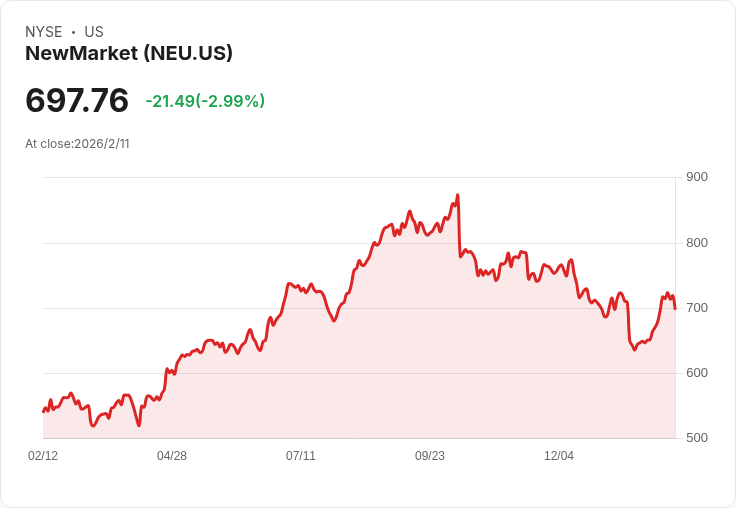Click the last data point of the price line
The width and height of the screenshot is (736, 508).
(x=675, y=309)
